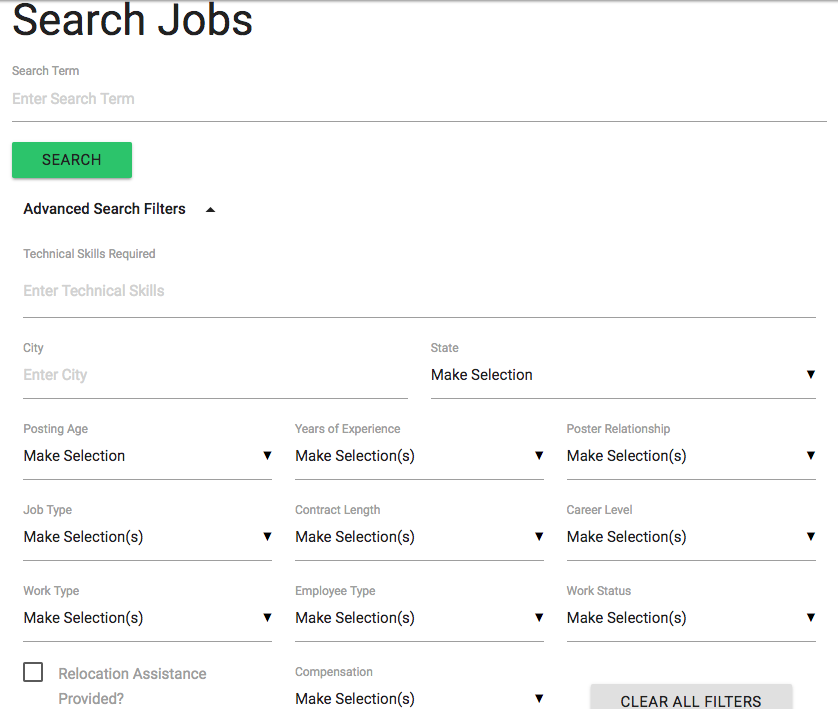838x709 pixels.
Task: Expand the Years of Experience dropdown
Action: click(419, 456)
